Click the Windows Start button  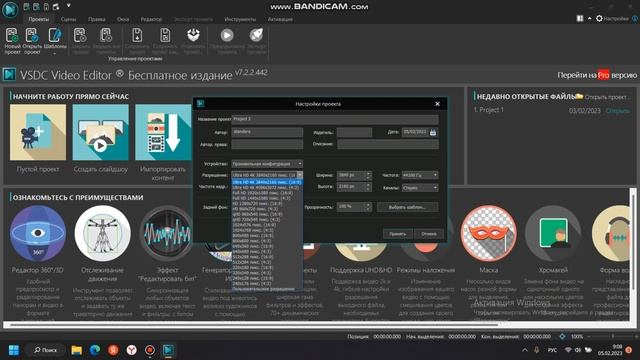[13, 350]
